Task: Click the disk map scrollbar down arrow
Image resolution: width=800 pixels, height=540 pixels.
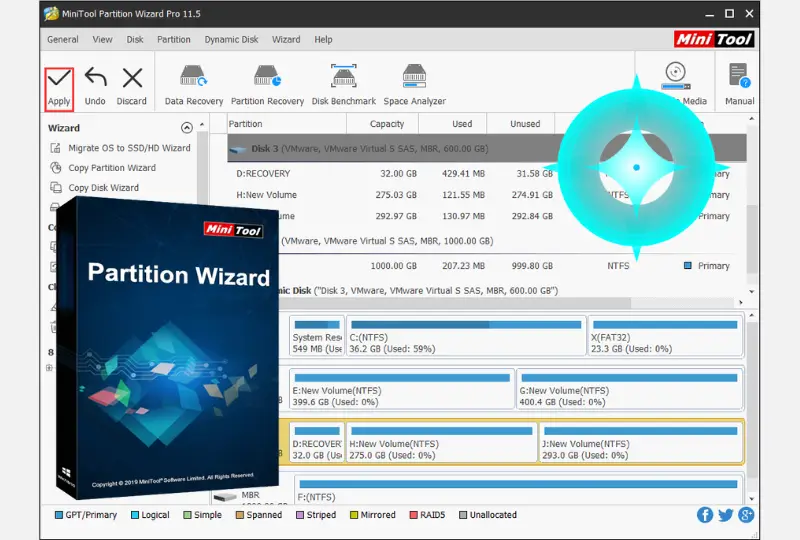Action: coord(752,499)
